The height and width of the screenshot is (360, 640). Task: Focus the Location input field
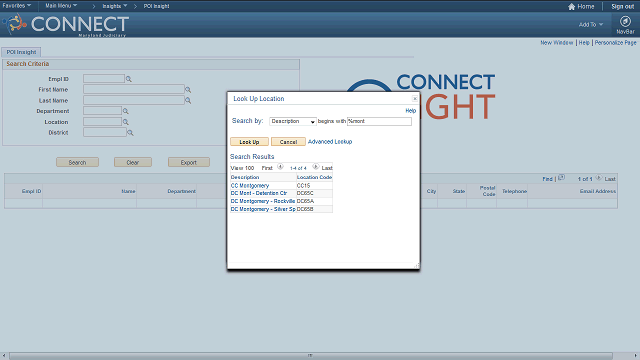(102, 122)
